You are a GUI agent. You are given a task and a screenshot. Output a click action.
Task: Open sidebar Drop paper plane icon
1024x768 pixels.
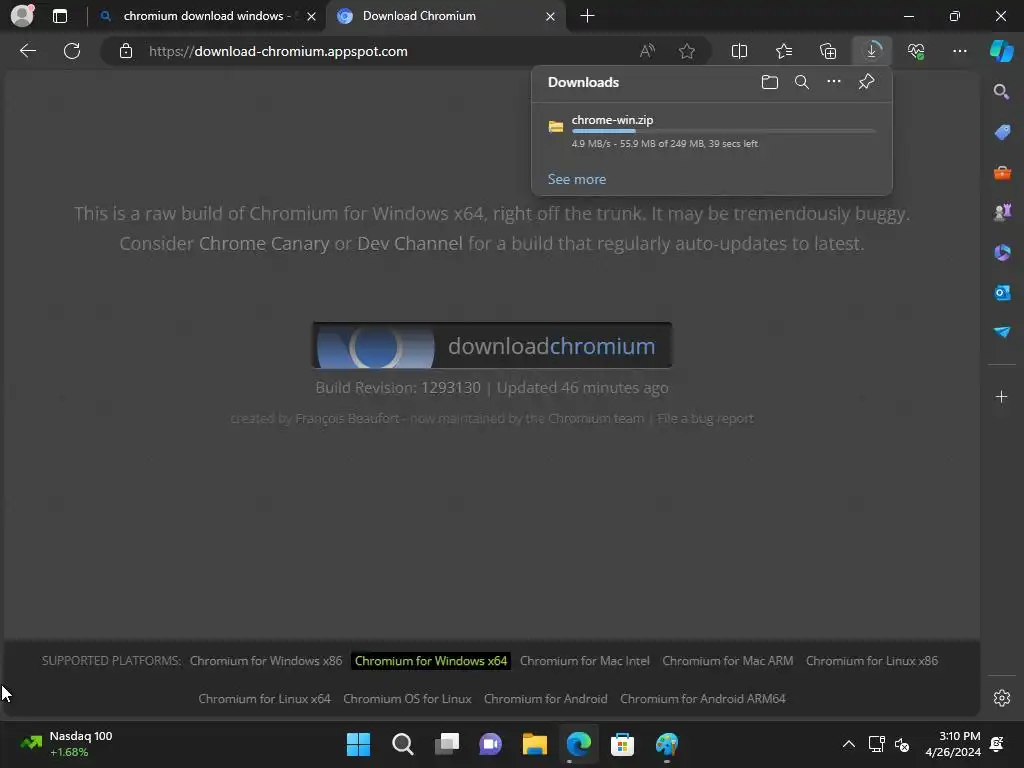(x=1002, y=332)
